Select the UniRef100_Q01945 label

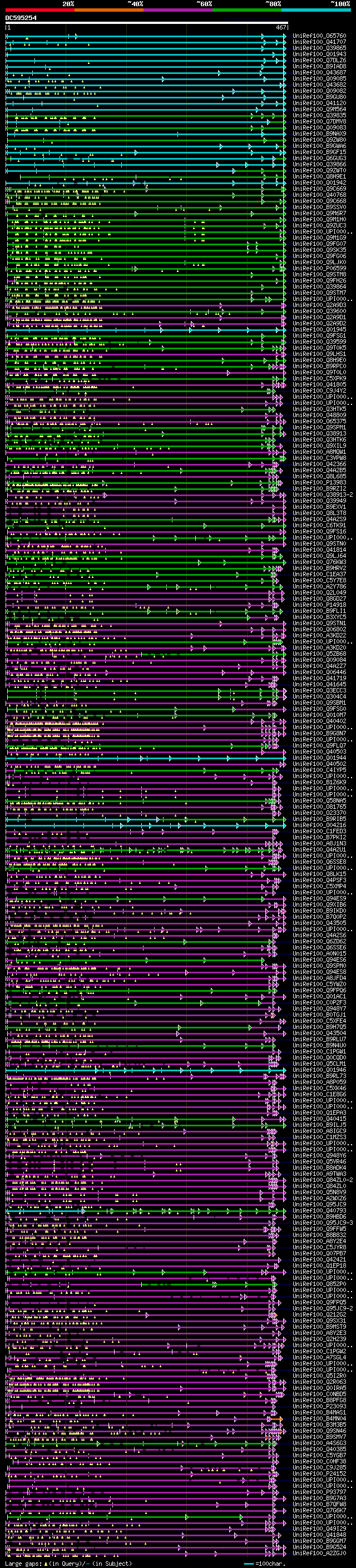(x=319, y=329)
